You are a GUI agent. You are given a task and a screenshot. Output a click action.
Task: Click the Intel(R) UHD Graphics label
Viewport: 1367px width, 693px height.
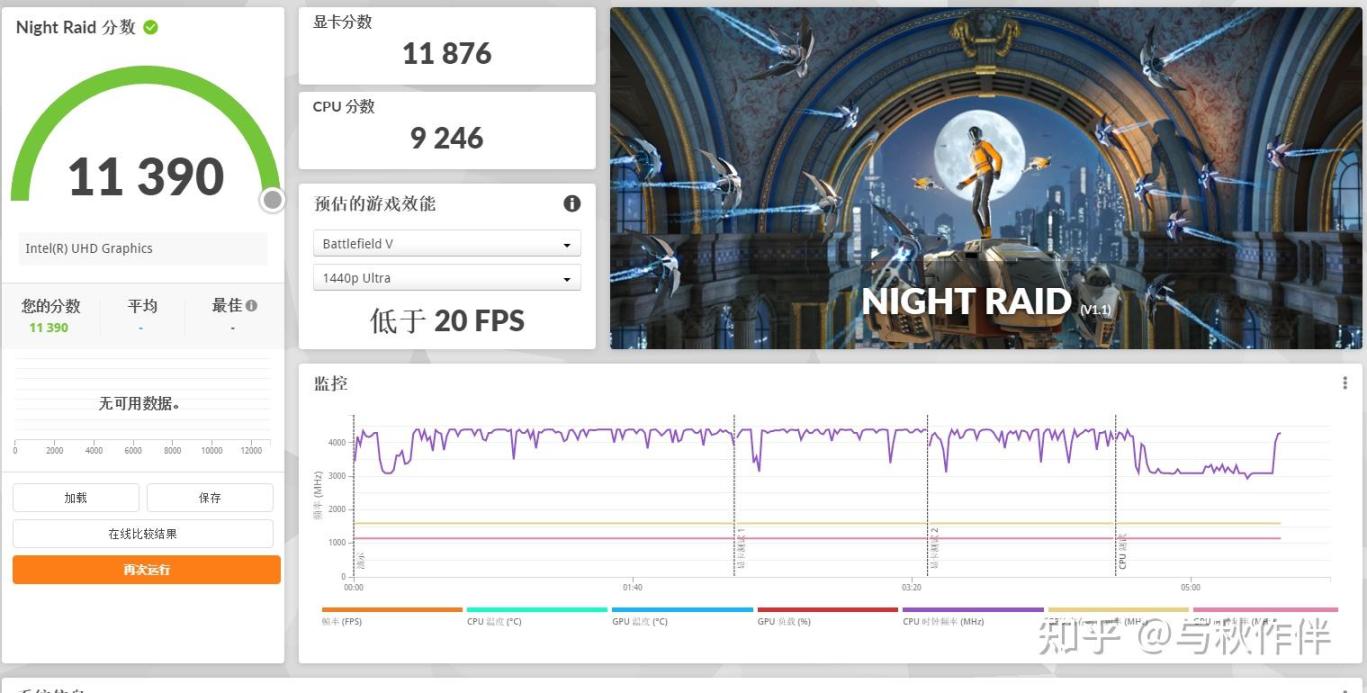click(x=89, y=249)
